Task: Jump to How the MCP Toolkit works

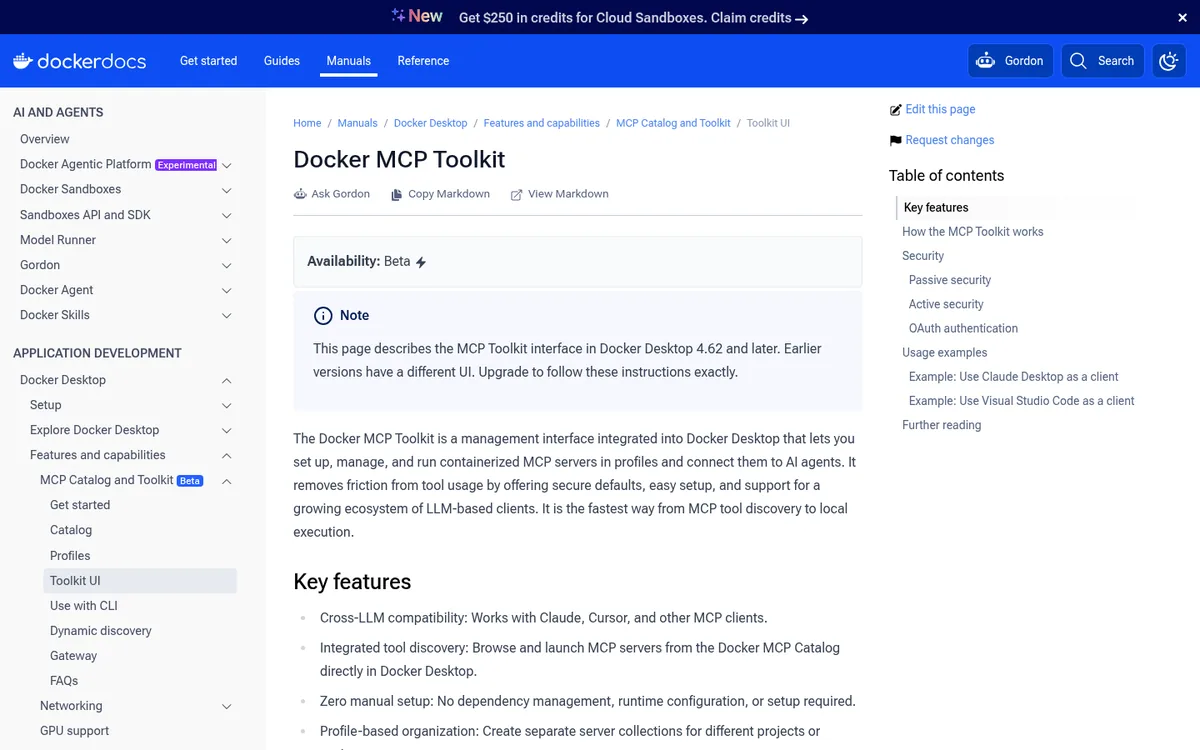Action: [x=973, y=232]
